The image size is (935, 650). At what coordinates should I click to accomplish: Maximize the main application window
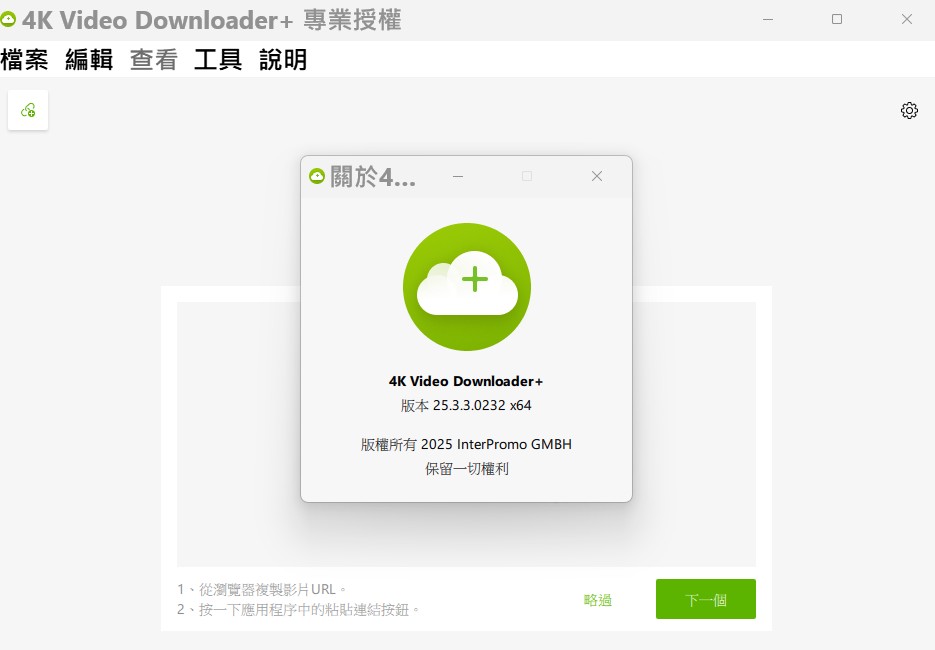click(837, 19)
